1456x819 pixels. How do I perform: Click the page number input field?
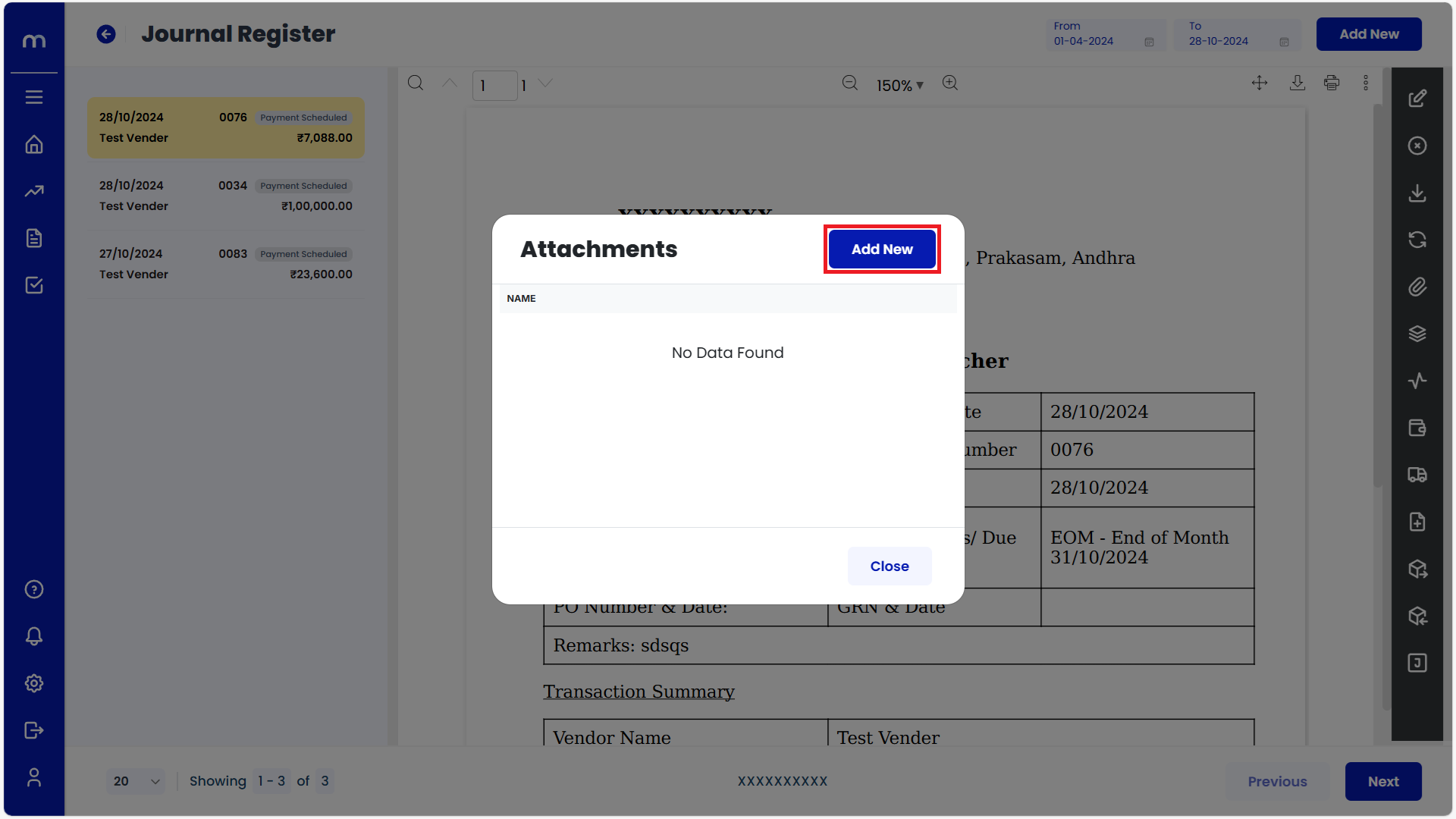coord(494,86)
